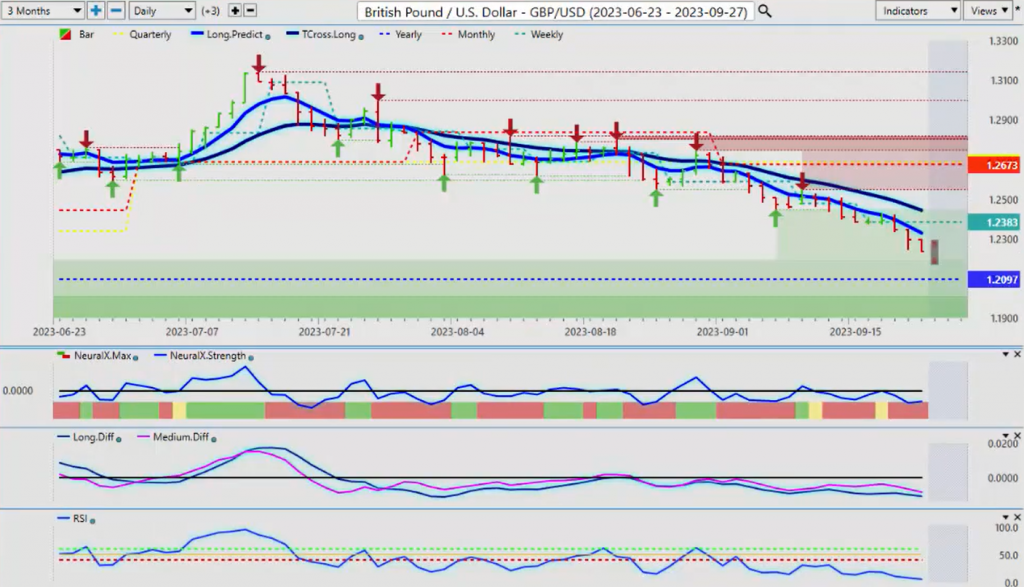1024x587 pixels.
Task: Toggle the Monthly legend entry
Action: click(468, 35)
